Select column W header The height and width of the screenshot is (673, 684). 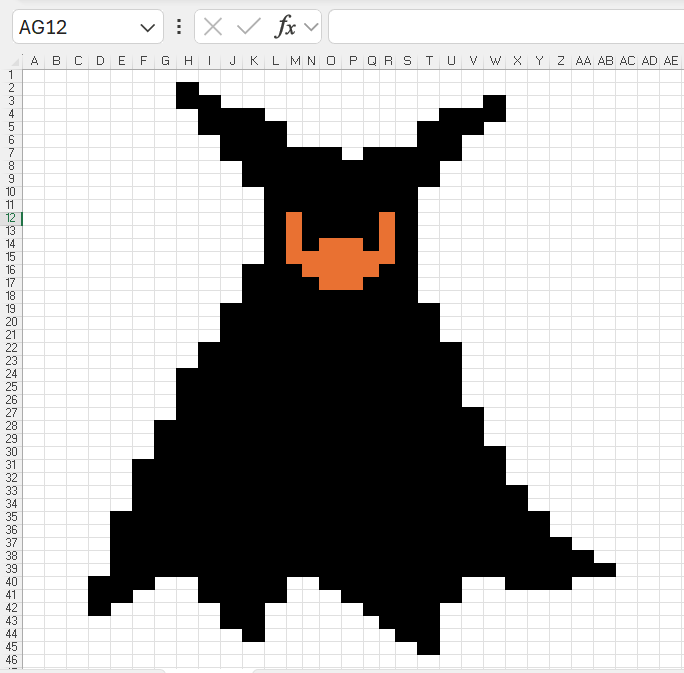495,61
